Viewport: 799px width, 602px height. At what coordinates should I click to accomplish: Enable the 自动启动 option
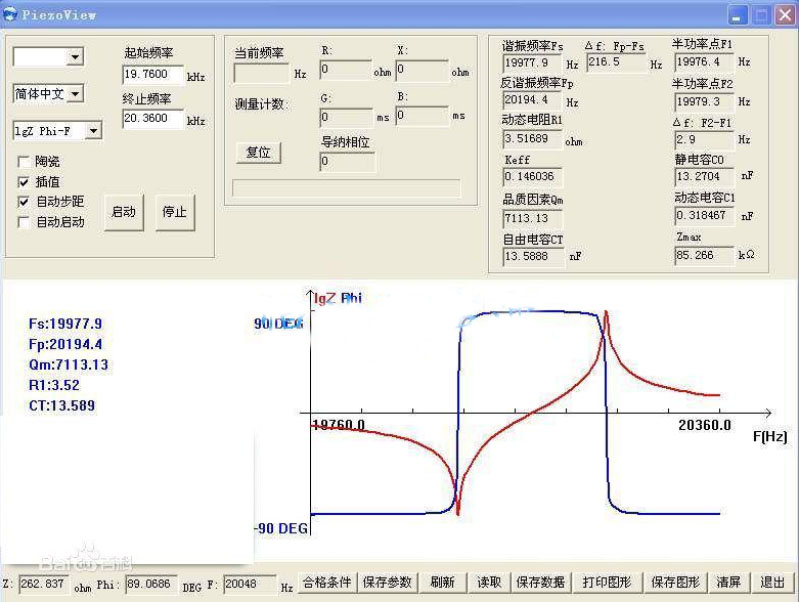(x=24, y=222)
